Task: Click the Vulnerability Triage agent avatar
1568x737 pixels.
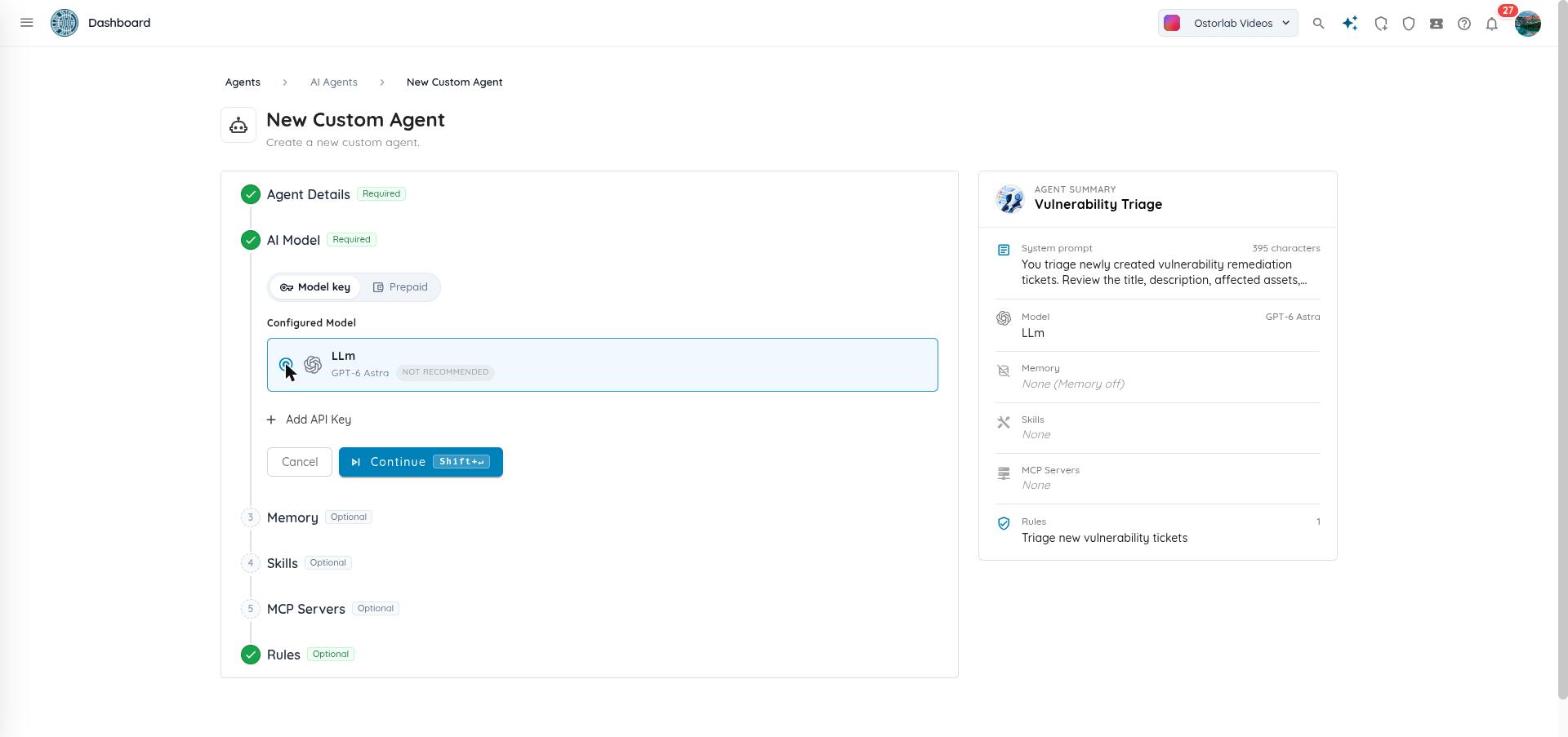Action: coord(1010,198)
